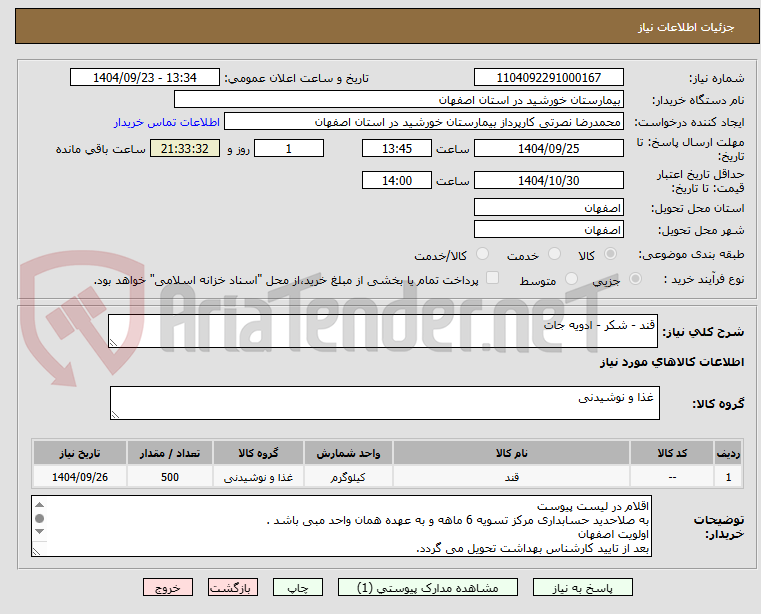Click row number 1 cell

click(x=728, y=477)
